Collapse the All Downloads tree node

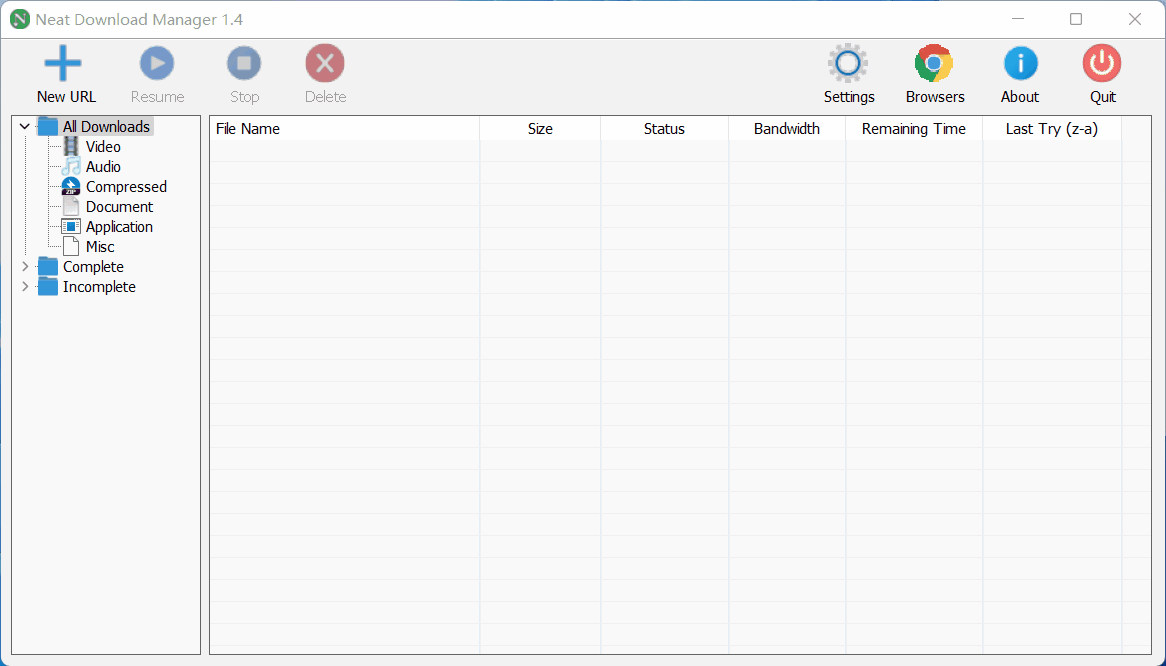pyautogui.click(x=25, y=126)
